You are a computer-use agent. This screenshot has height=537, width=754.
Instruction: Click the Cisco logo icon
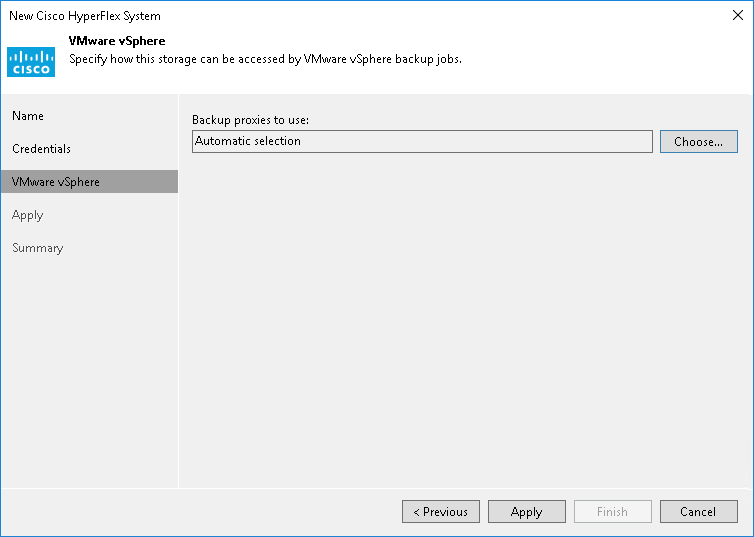point(31,60)
